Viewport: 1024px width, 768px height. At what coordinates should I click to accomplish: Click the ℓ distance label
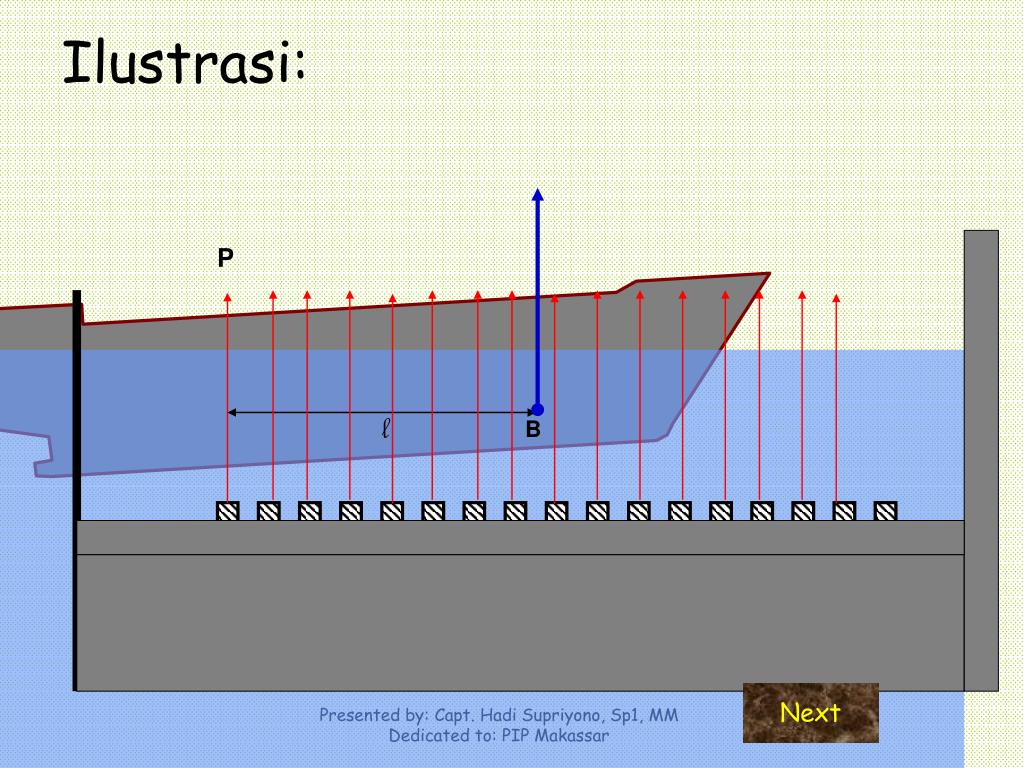coord(385,429)
